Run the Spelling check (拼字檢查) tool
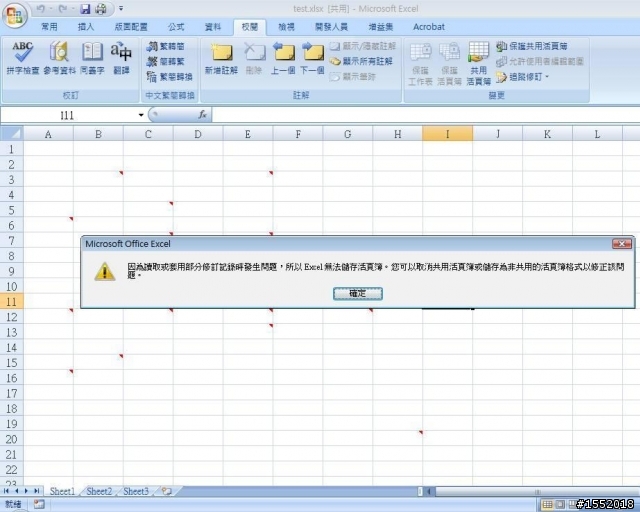Screen dimensions: 640x512 coord(23,58)
